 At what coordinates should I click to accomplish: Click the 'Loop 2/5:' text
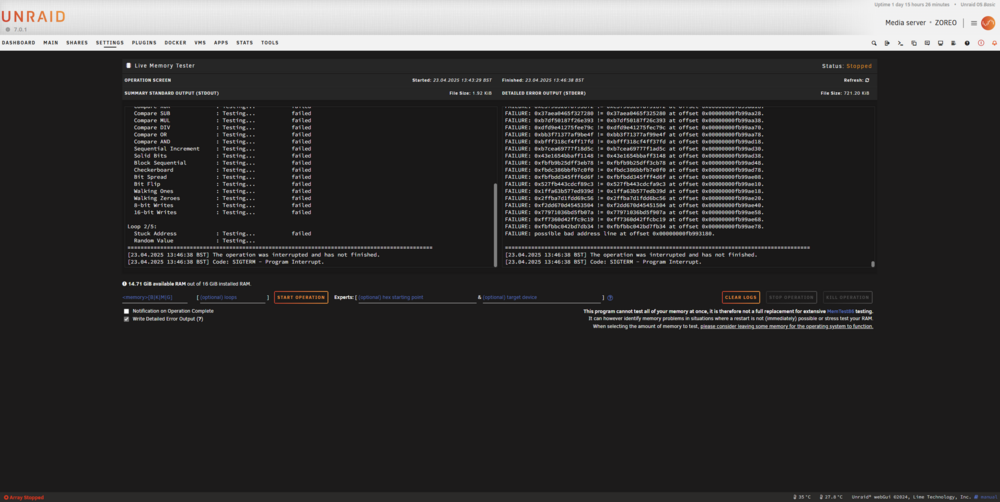point(143,226)
